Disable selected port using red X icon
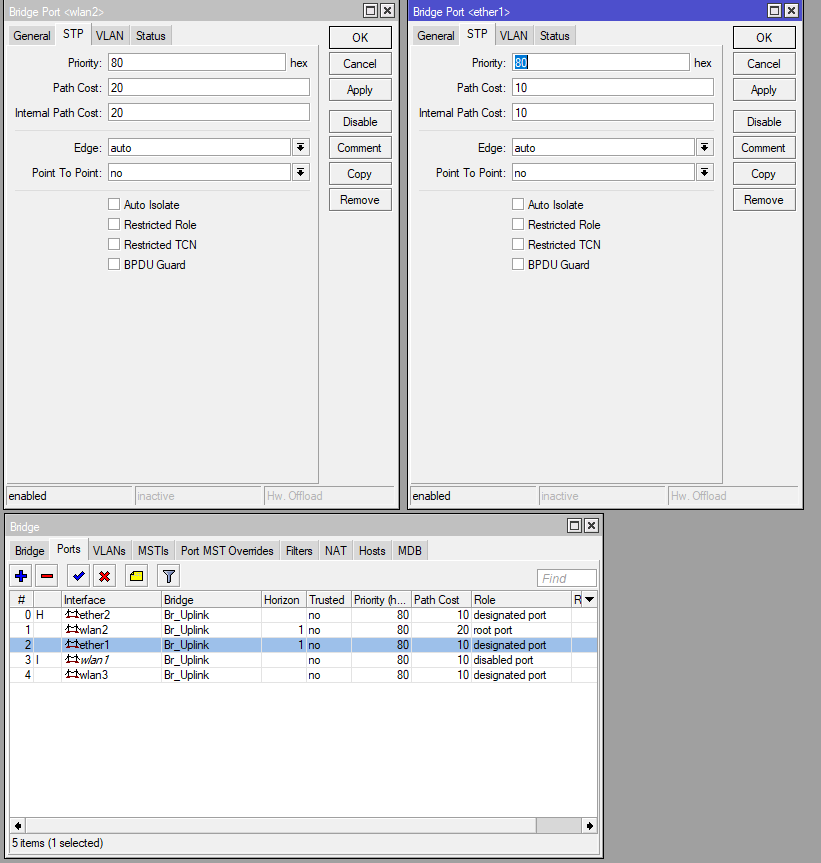Image resolution: width=821 pixels, height=863 pixels. click(105, 576)
